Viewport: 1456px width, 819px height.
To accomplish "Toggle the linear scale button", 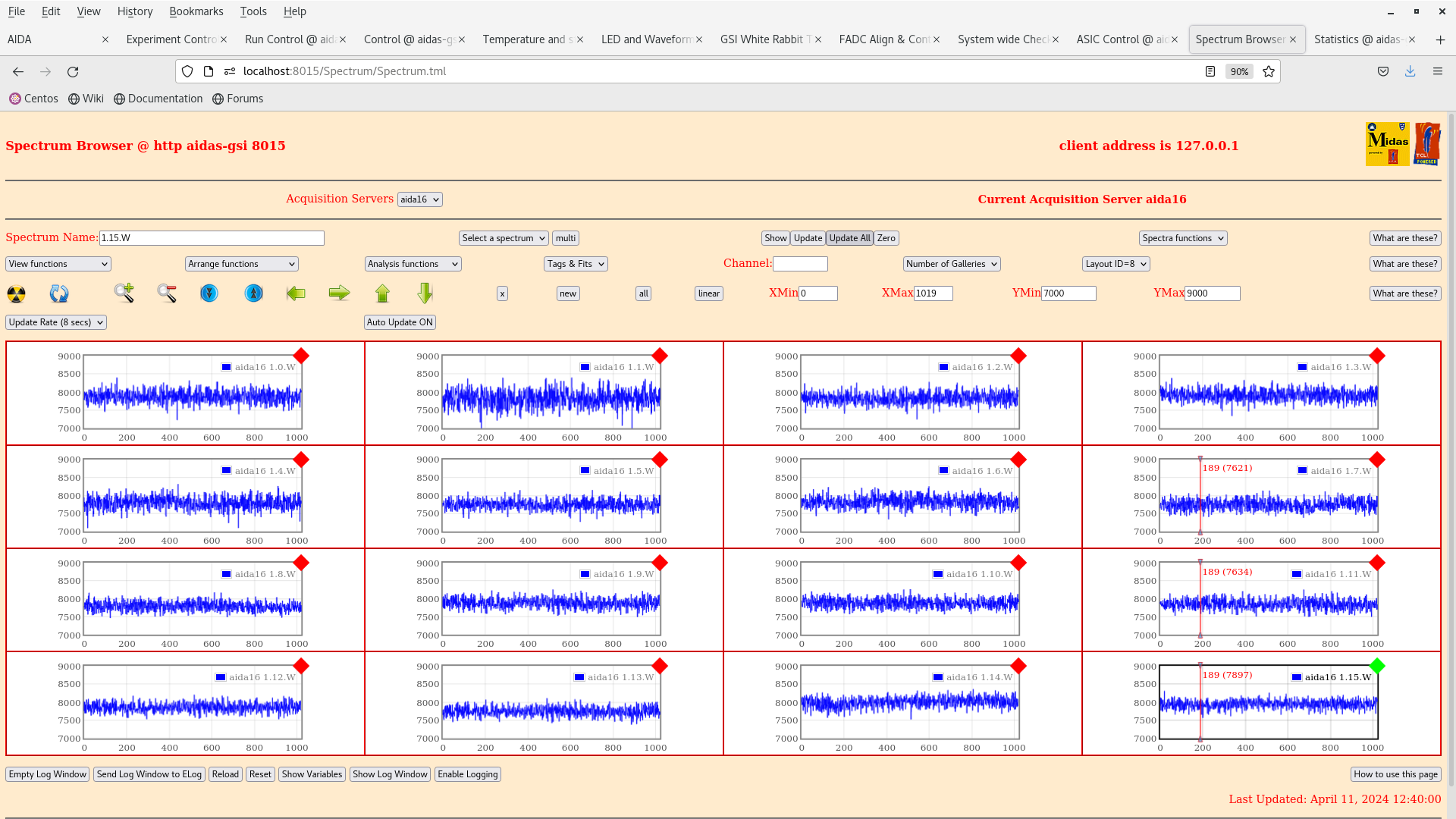I will (708, 293).
